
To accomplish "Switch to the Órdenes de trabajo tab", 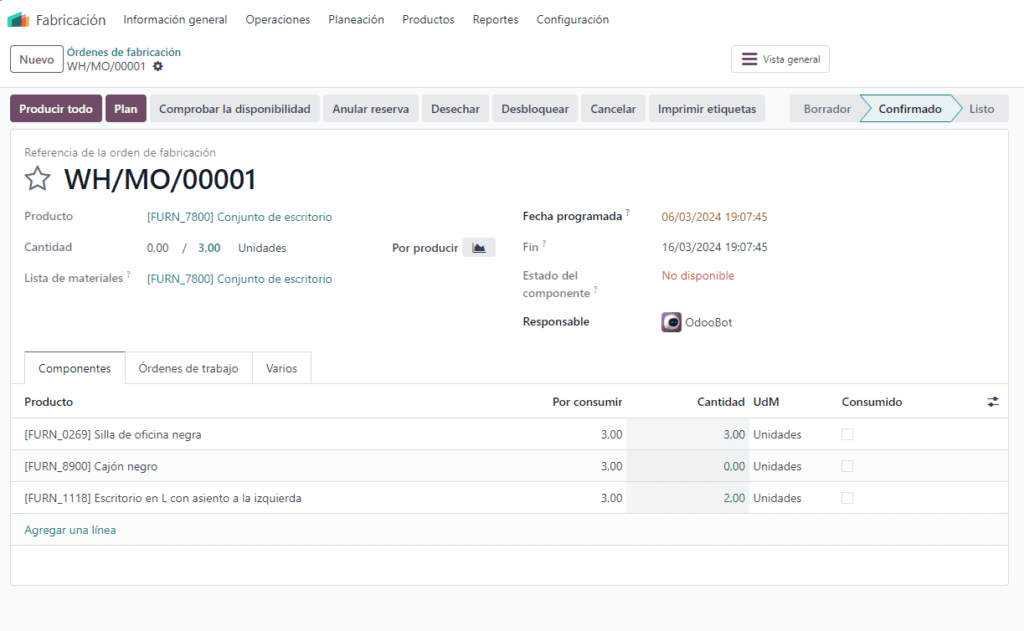I will tap(188, 367).
